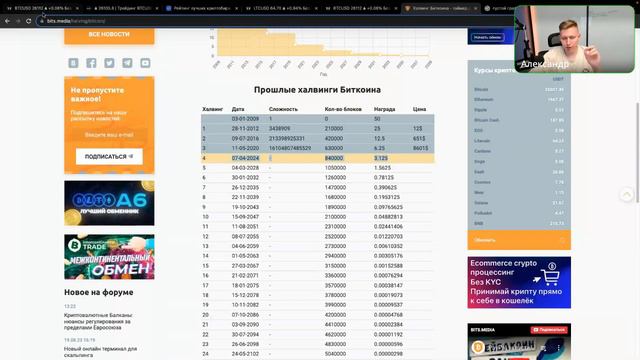
Task: Open the Криптовалютные Балканы forum link
Action: pyautogui.click(x=98, y=321)
